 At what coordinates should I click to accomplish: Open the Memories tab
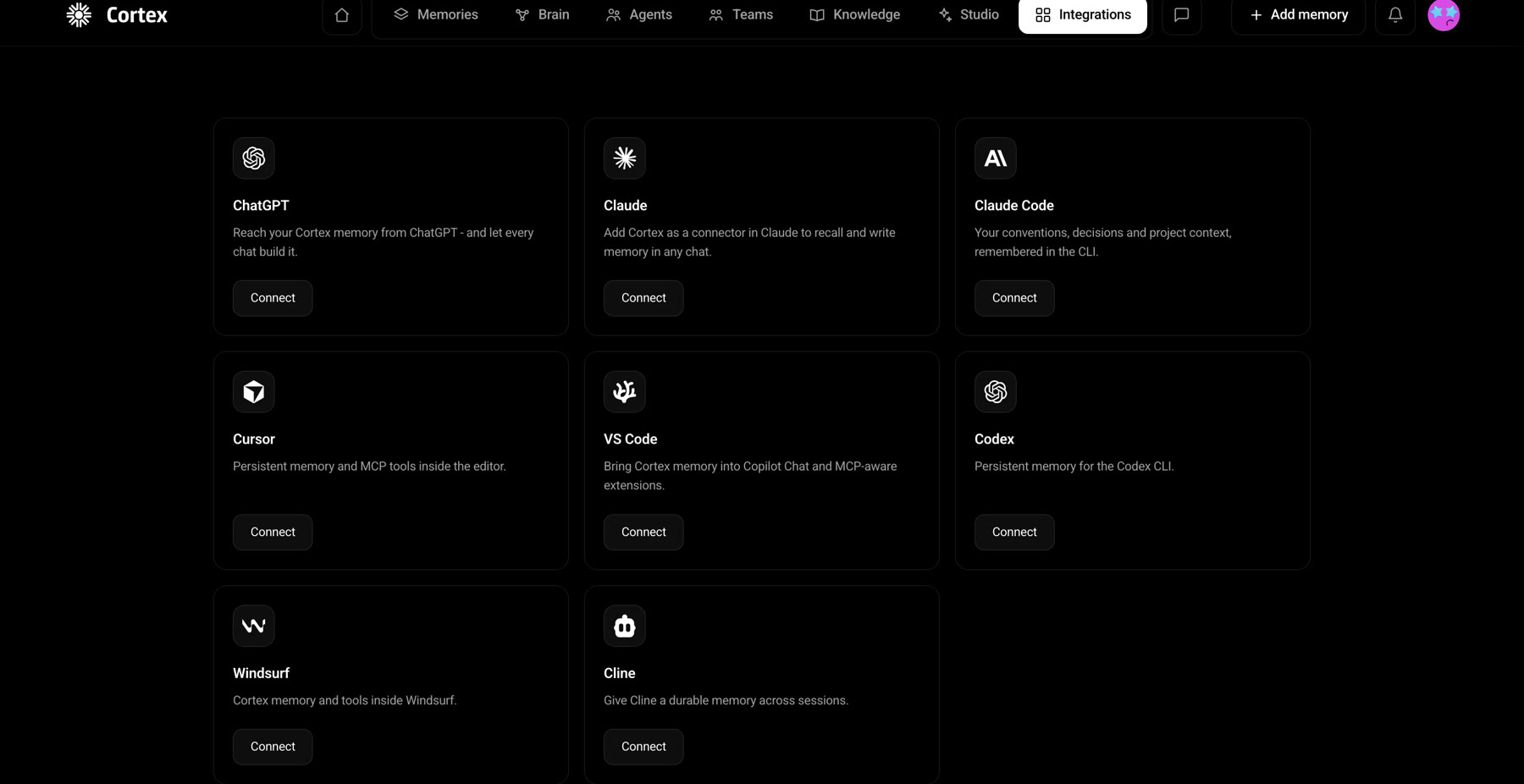click(436, 15)
